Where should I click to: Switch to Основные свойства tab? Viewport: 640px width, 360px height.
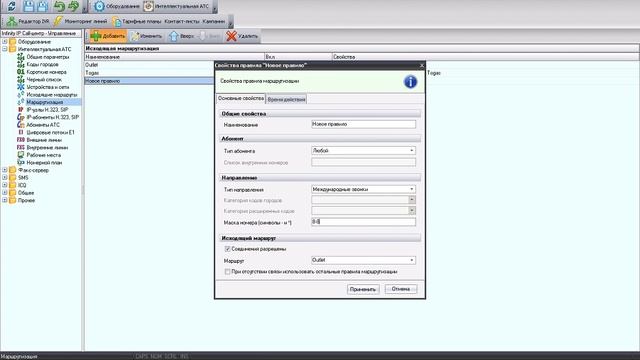click(x=241, y=99)
